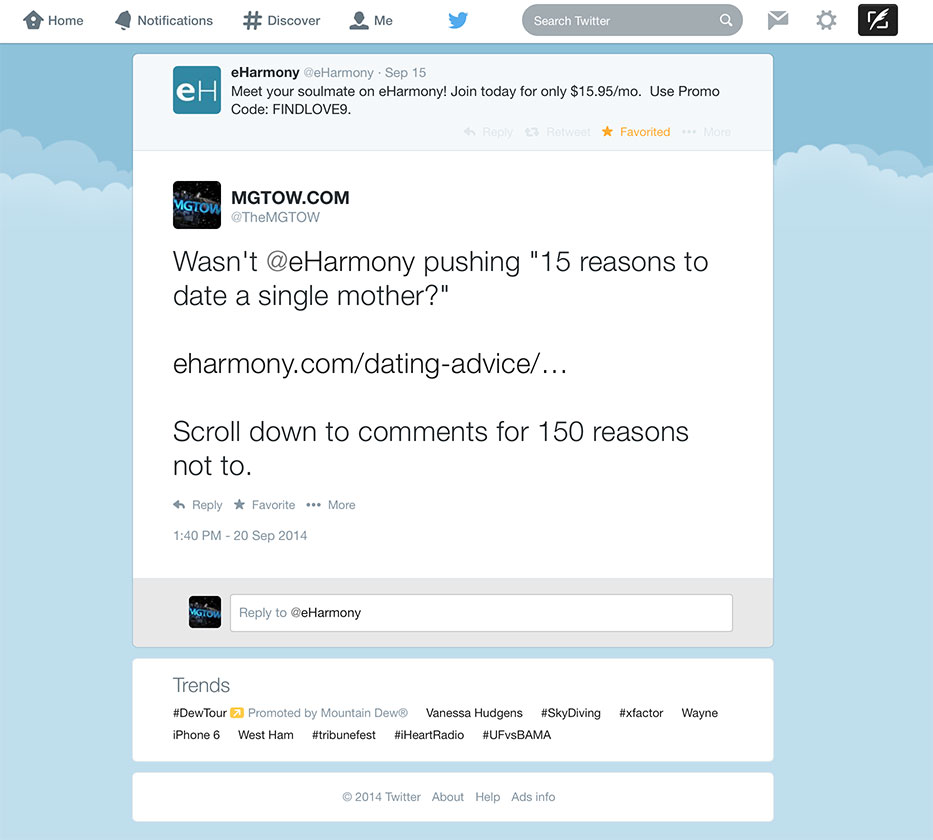Viewport: 933px width, 840px height.
Task: Expand More options on eHarmony tweet
Action: [706, 132]
